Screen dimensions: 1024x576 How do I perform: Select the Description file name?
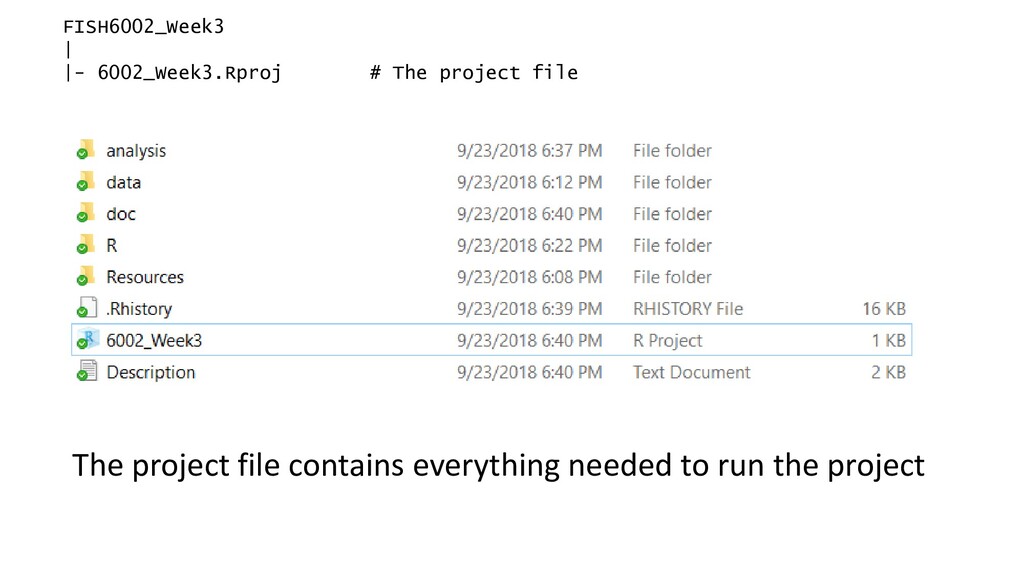tap(151, 372)
